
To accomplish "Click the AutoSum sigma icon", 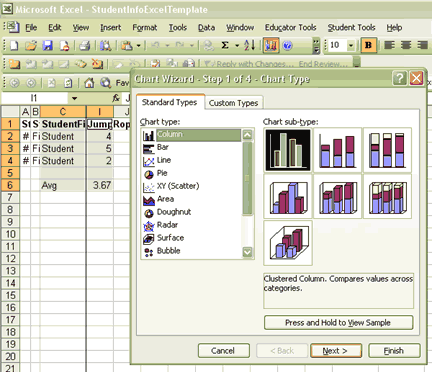I will [x=225, y=45].
